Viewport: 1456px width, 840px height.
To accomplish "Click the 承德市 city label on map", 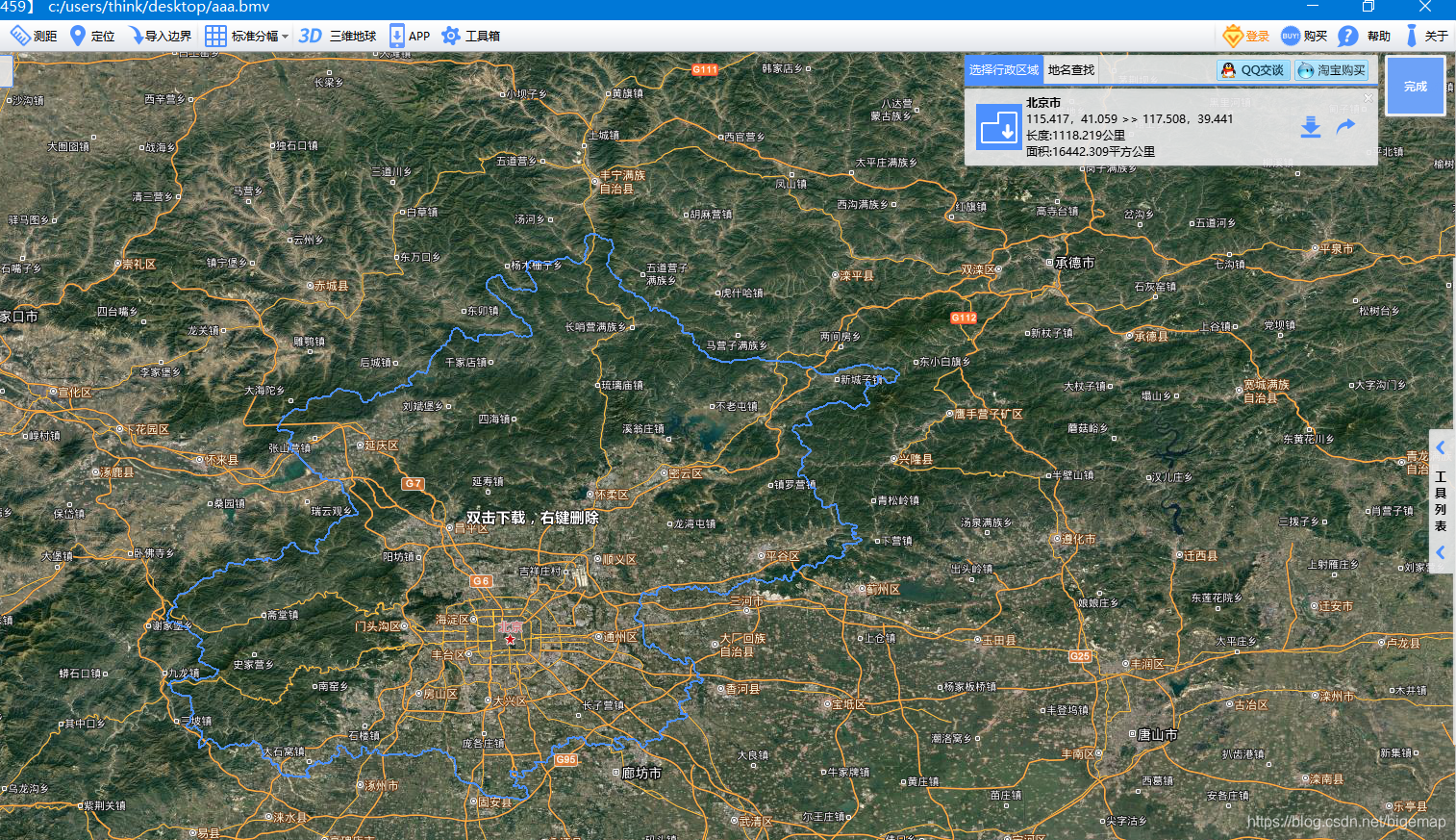I will point(1074,263).
